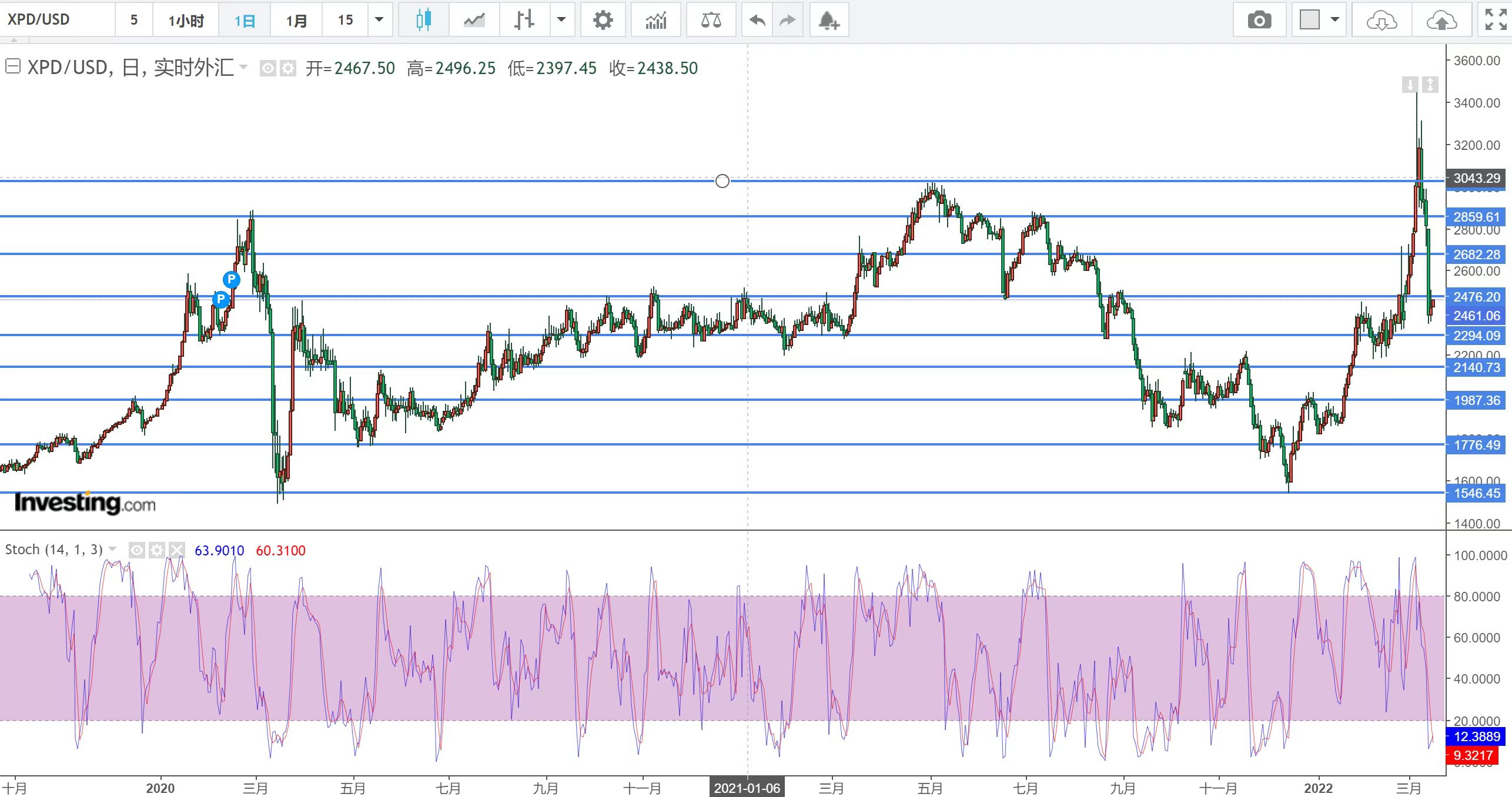Toggle visibility eye of Stoch indicator
Screen dimensions: 1512x797
(x=136, y=550)
